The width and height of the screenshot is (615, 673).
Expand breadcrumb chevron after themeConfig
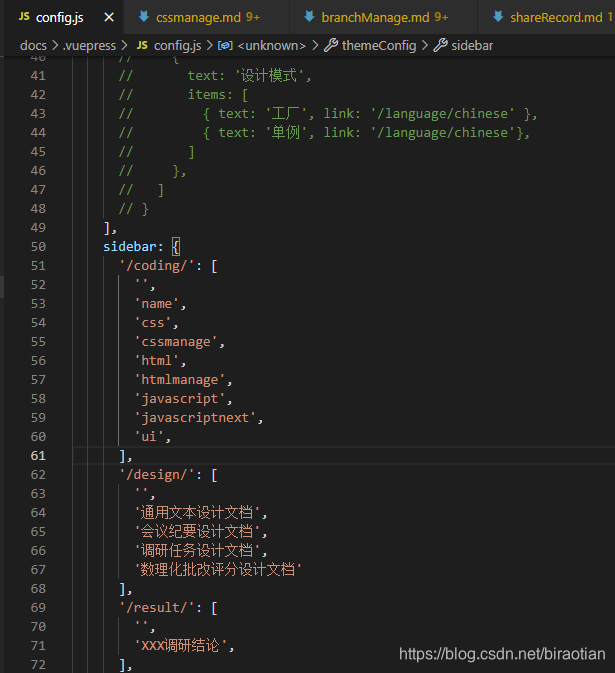[424, 45]
